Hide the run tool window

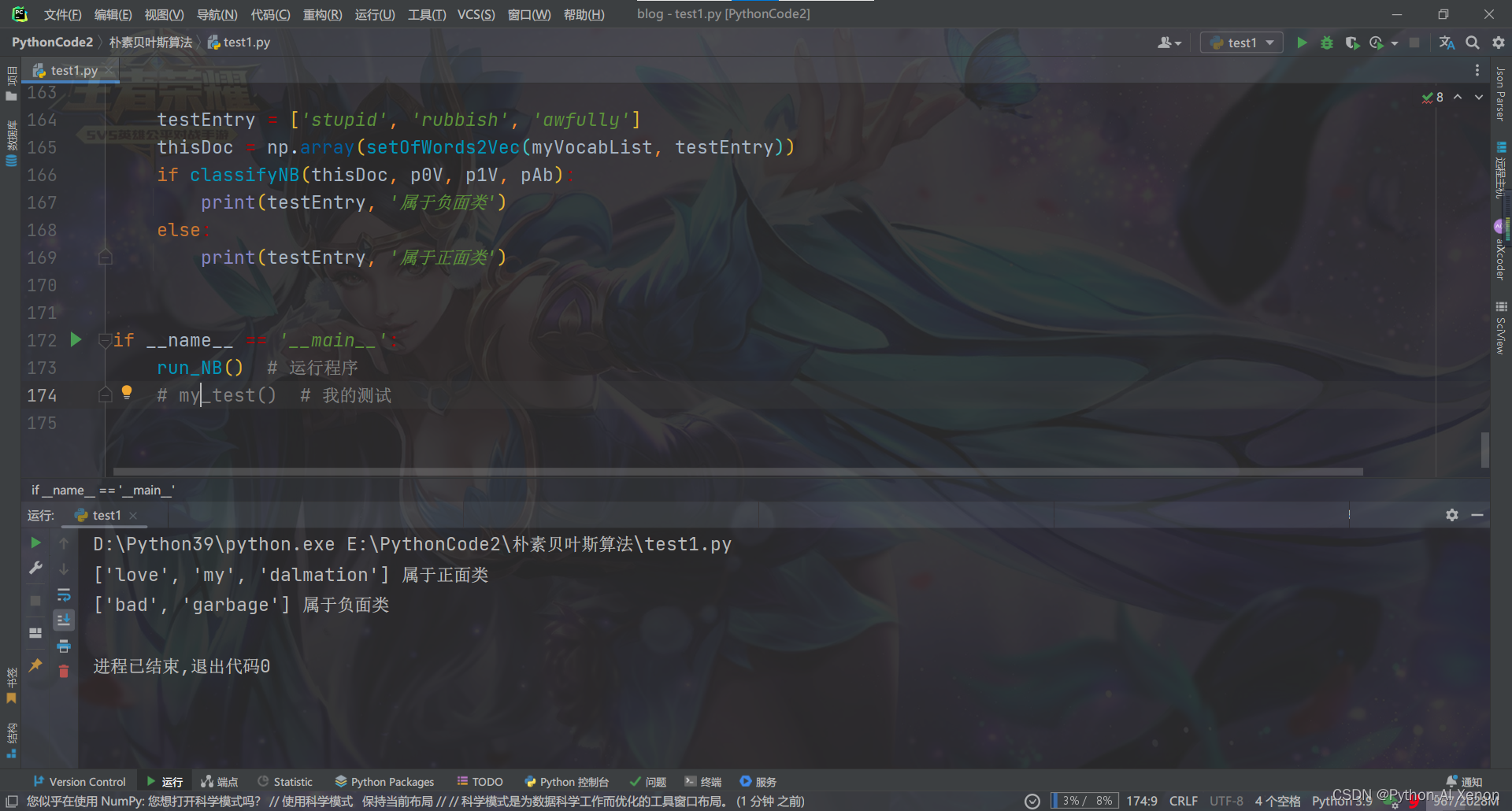pyautogui.click(x=1477, y=515)
